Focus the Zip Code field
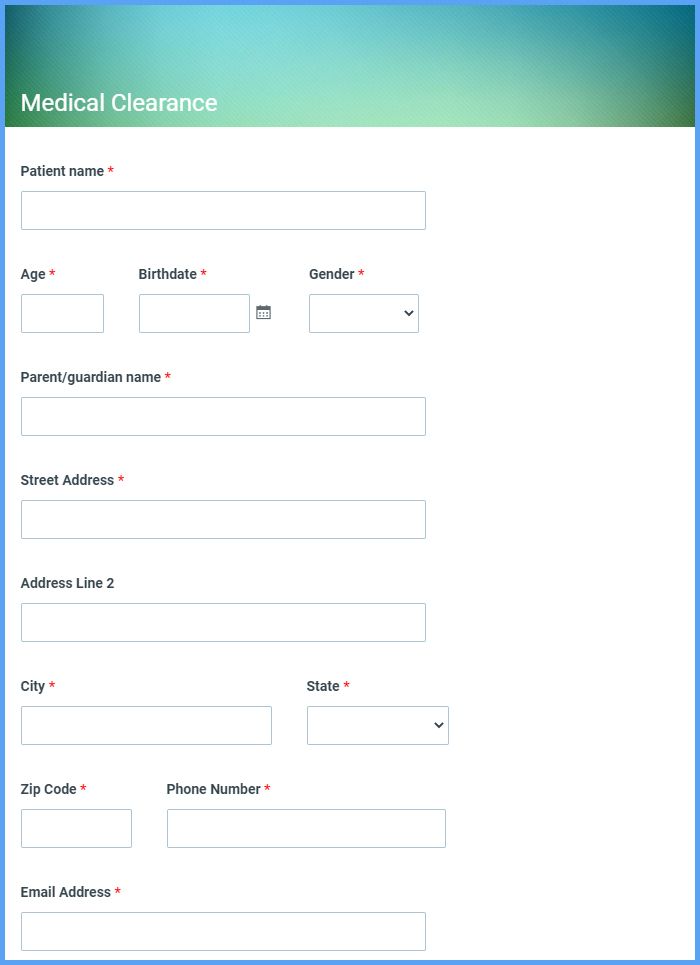The image size is (700, 965). 76,828
